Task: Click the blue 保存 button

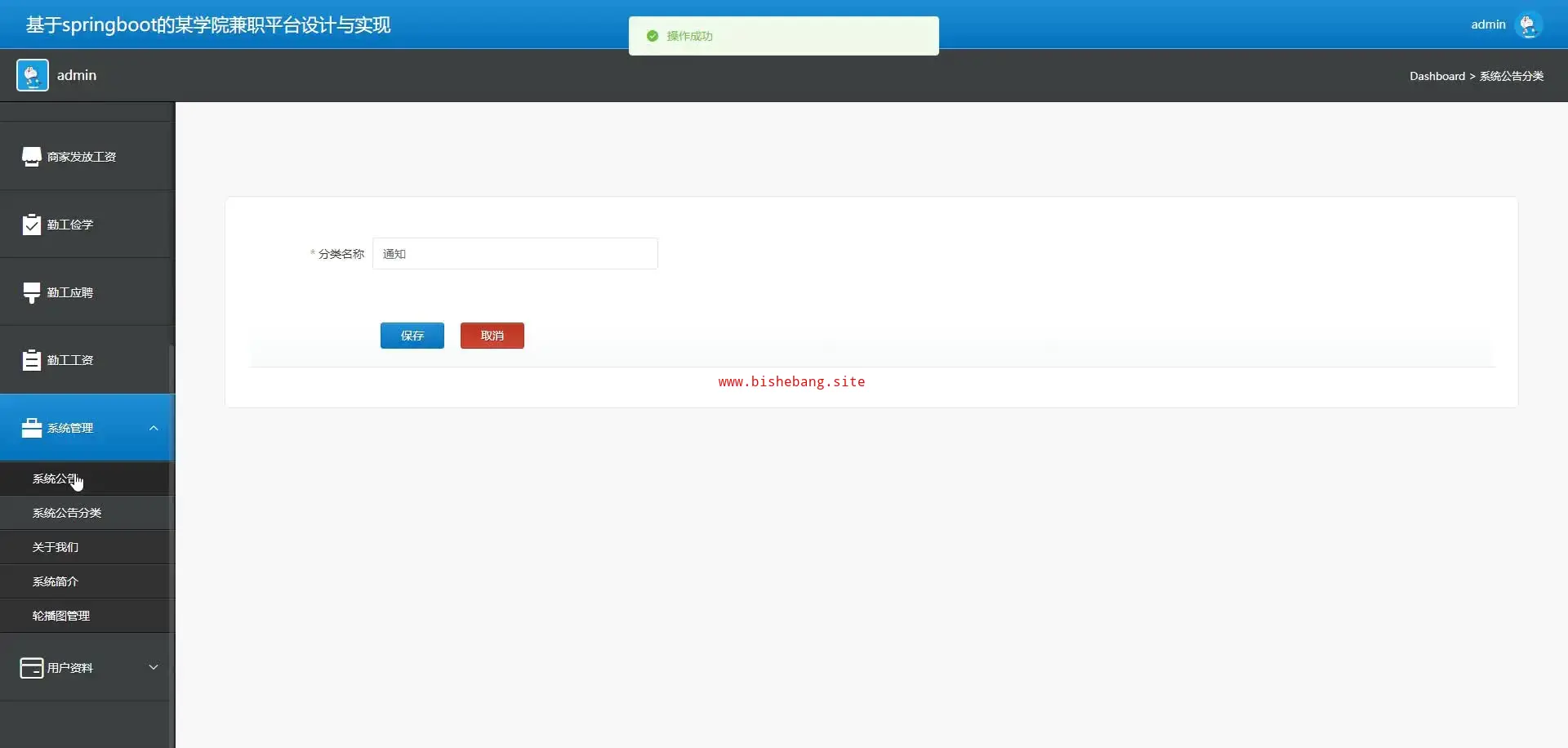Action: [x=412, y=336]
